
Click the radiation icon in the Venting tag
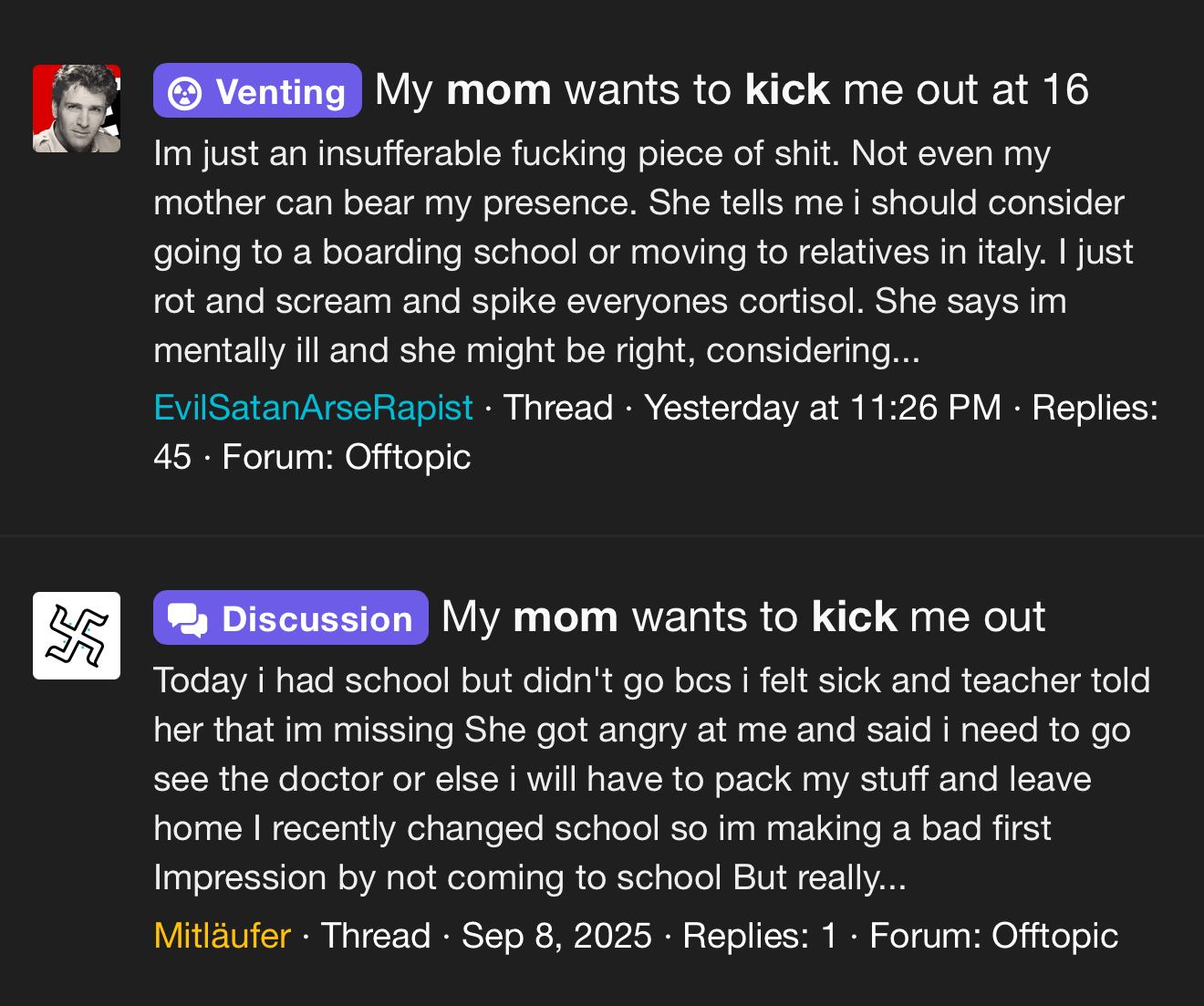point(185,92)
